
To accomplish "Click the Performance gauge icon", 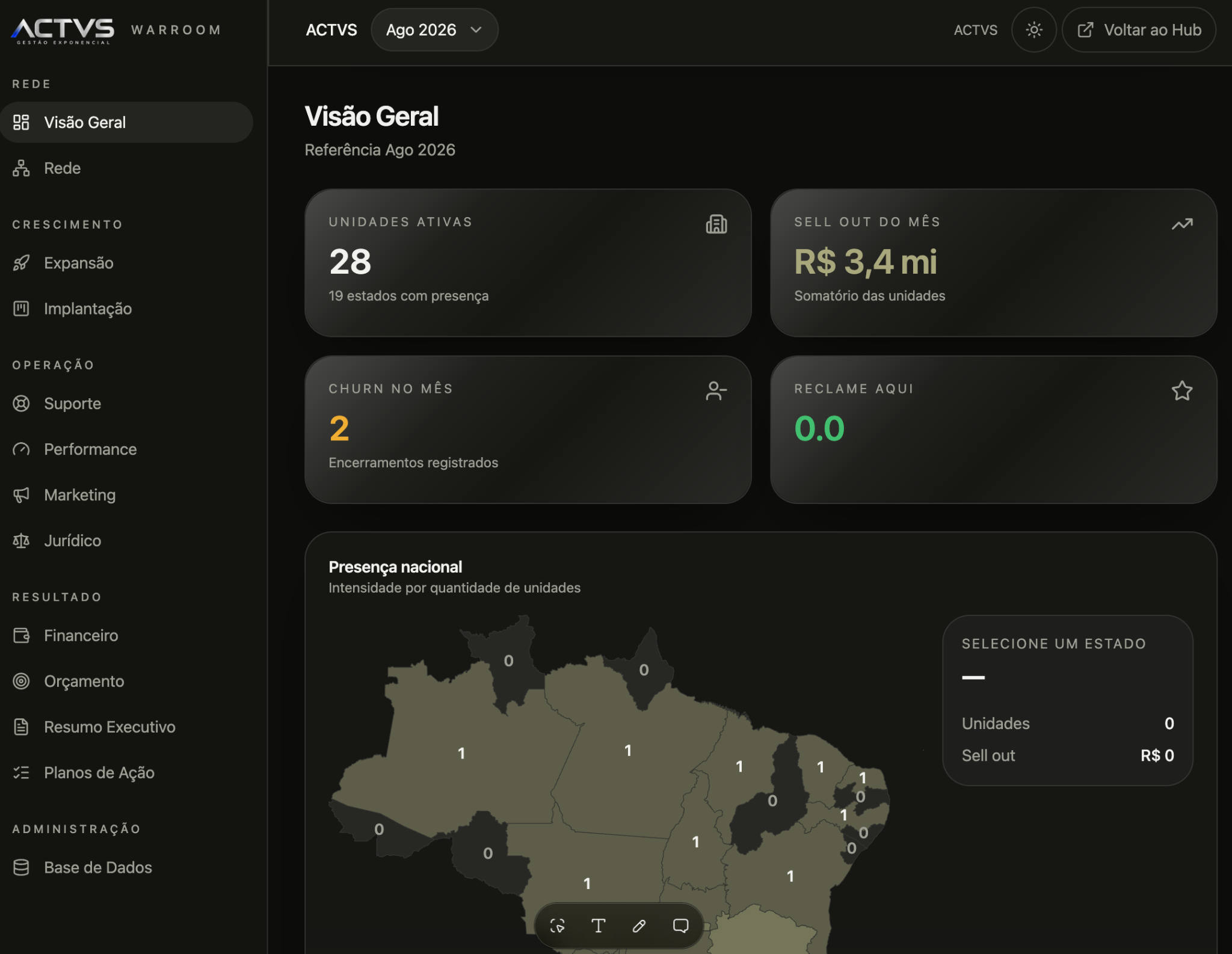I will (x=21, y=449).
